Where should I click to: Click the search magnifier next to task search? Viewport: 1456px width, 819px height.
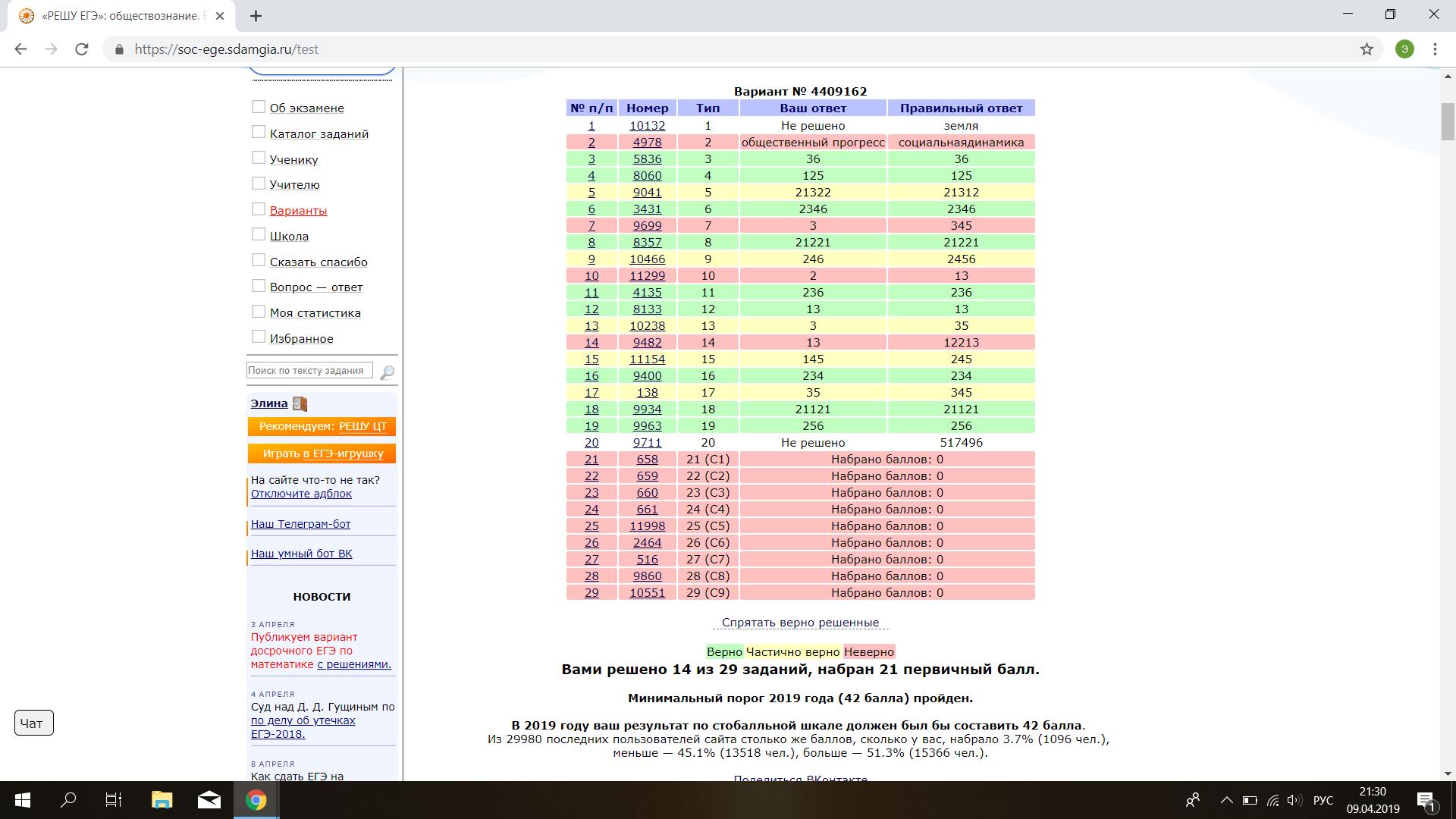[387, 372]
